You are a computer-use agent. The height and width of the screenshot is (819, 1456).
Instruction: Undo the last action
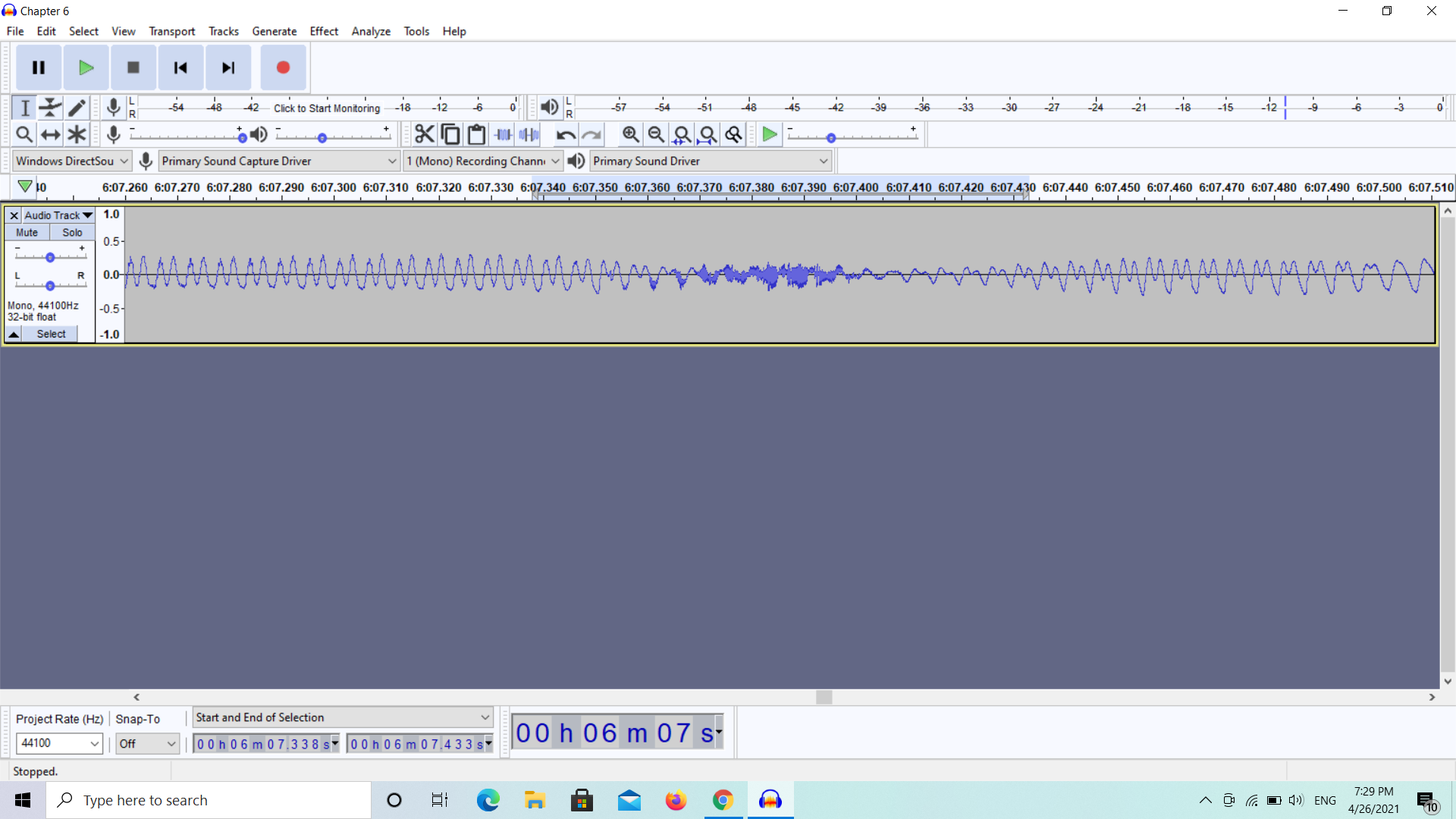(x=566, y=134)
